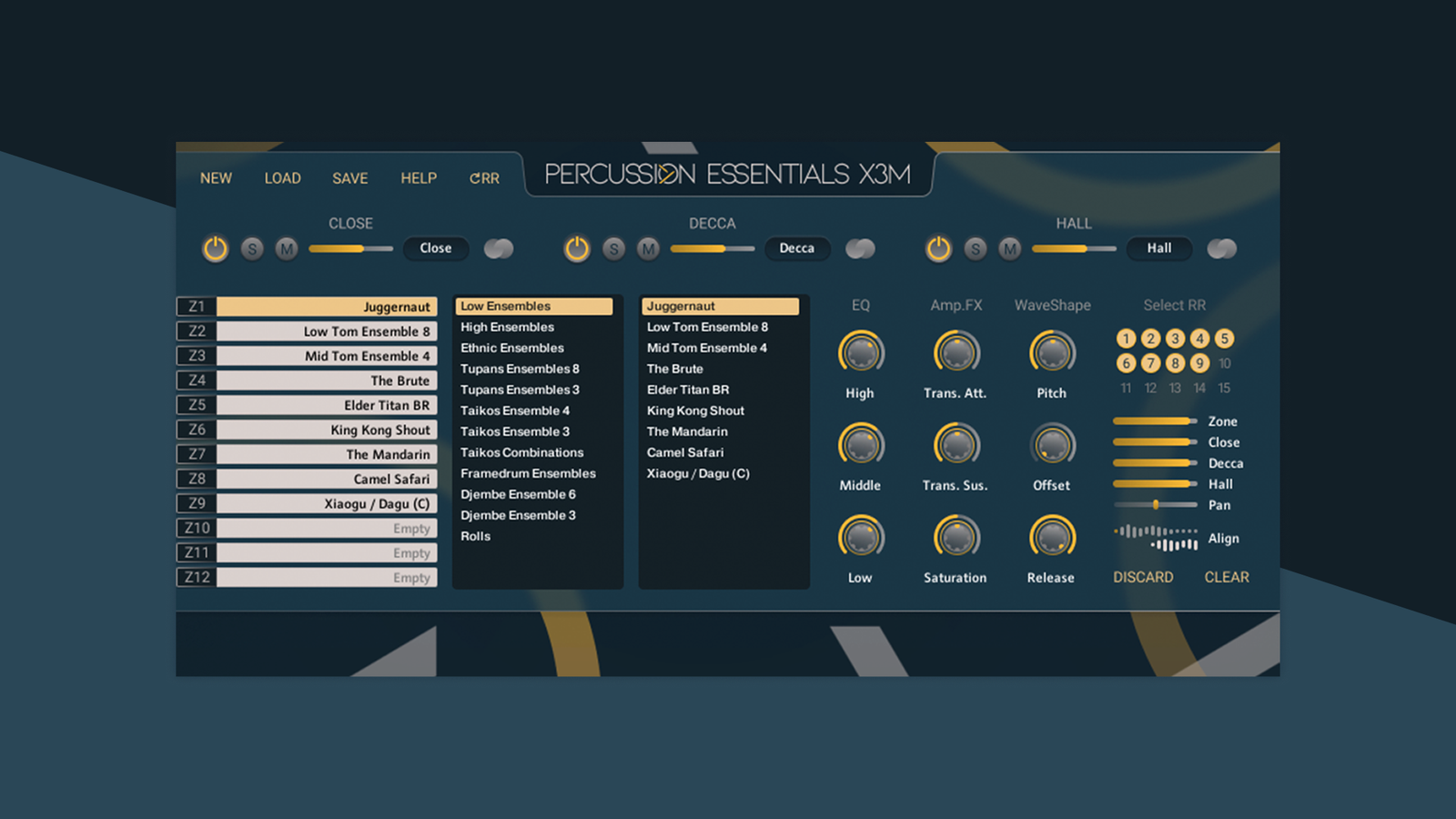
Task: Select empty zone slot Z10
Action: pyautogui.click(x=307, y=528)
